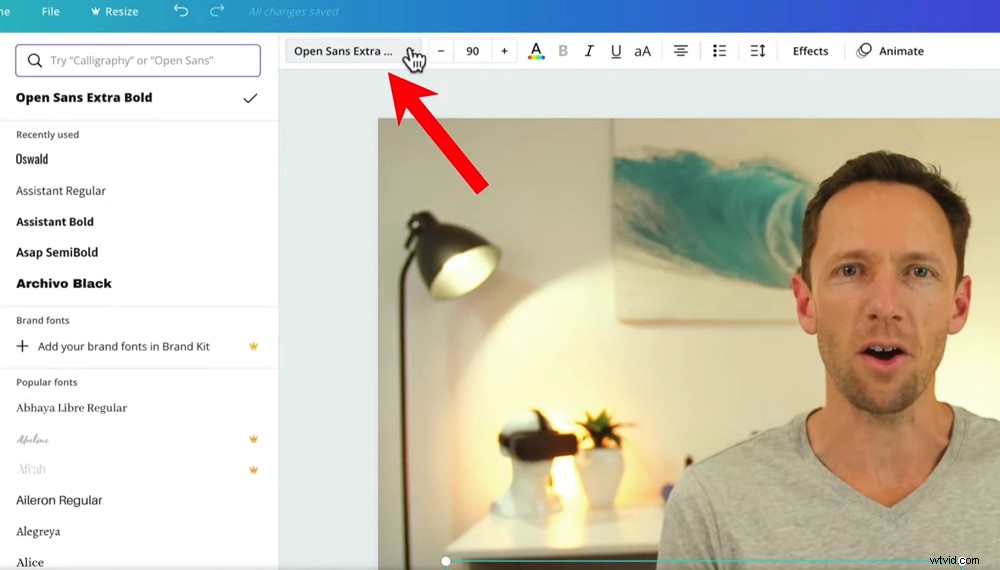Select the Adeline script font
This screenshot has height=570, width=1000.
[33, 439]
